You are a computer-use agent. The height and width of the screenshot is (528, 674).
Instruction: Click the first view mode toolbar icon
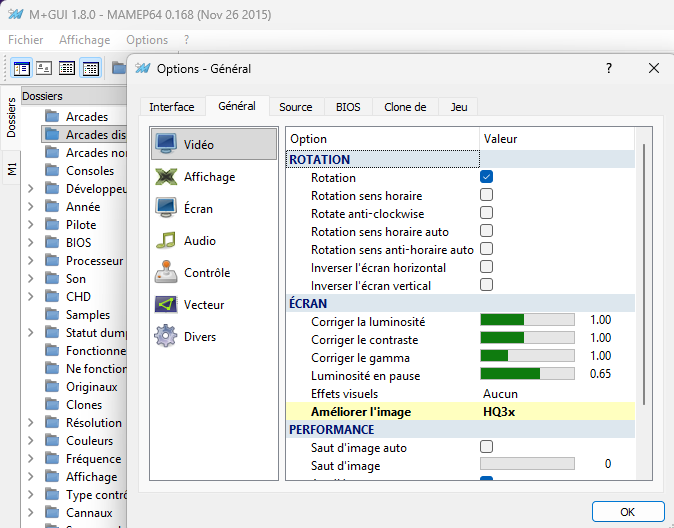(21, 68)
